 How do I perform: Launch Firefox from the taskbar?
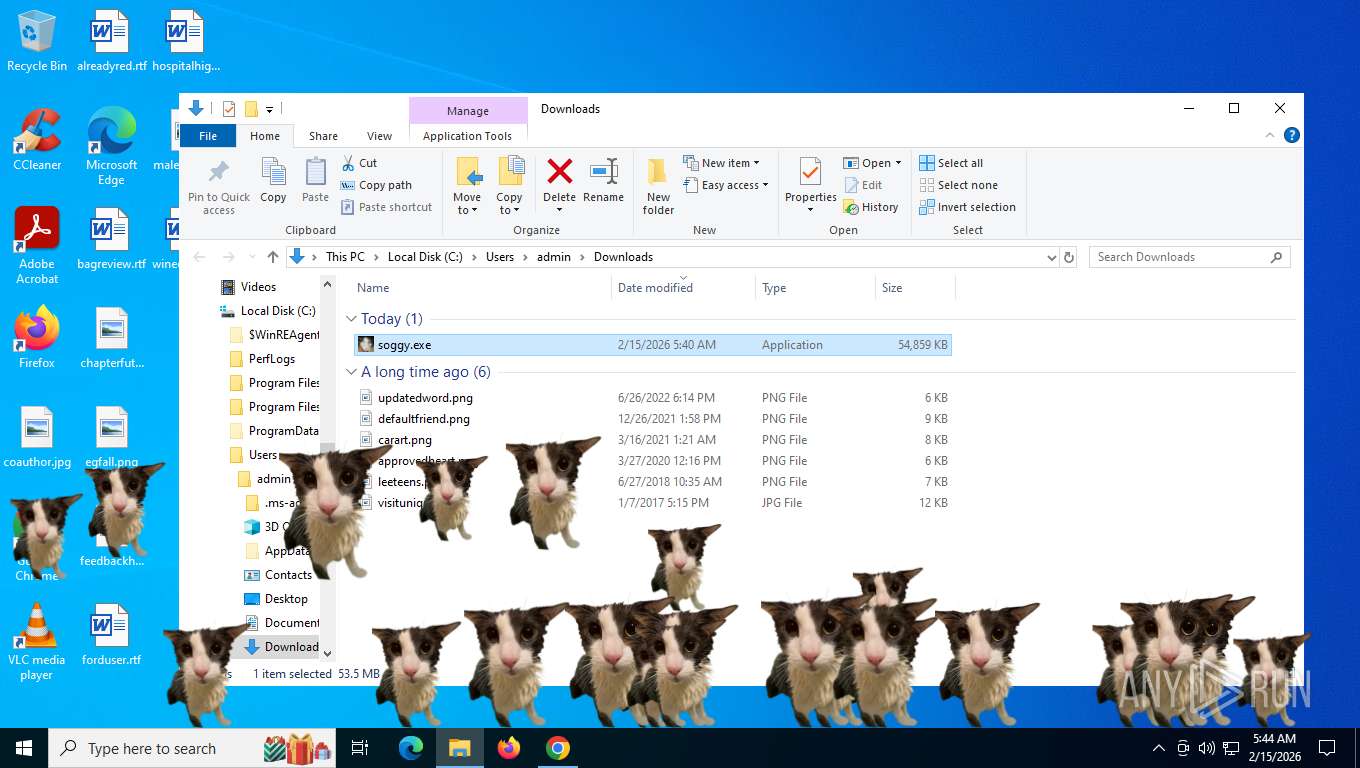509,748
